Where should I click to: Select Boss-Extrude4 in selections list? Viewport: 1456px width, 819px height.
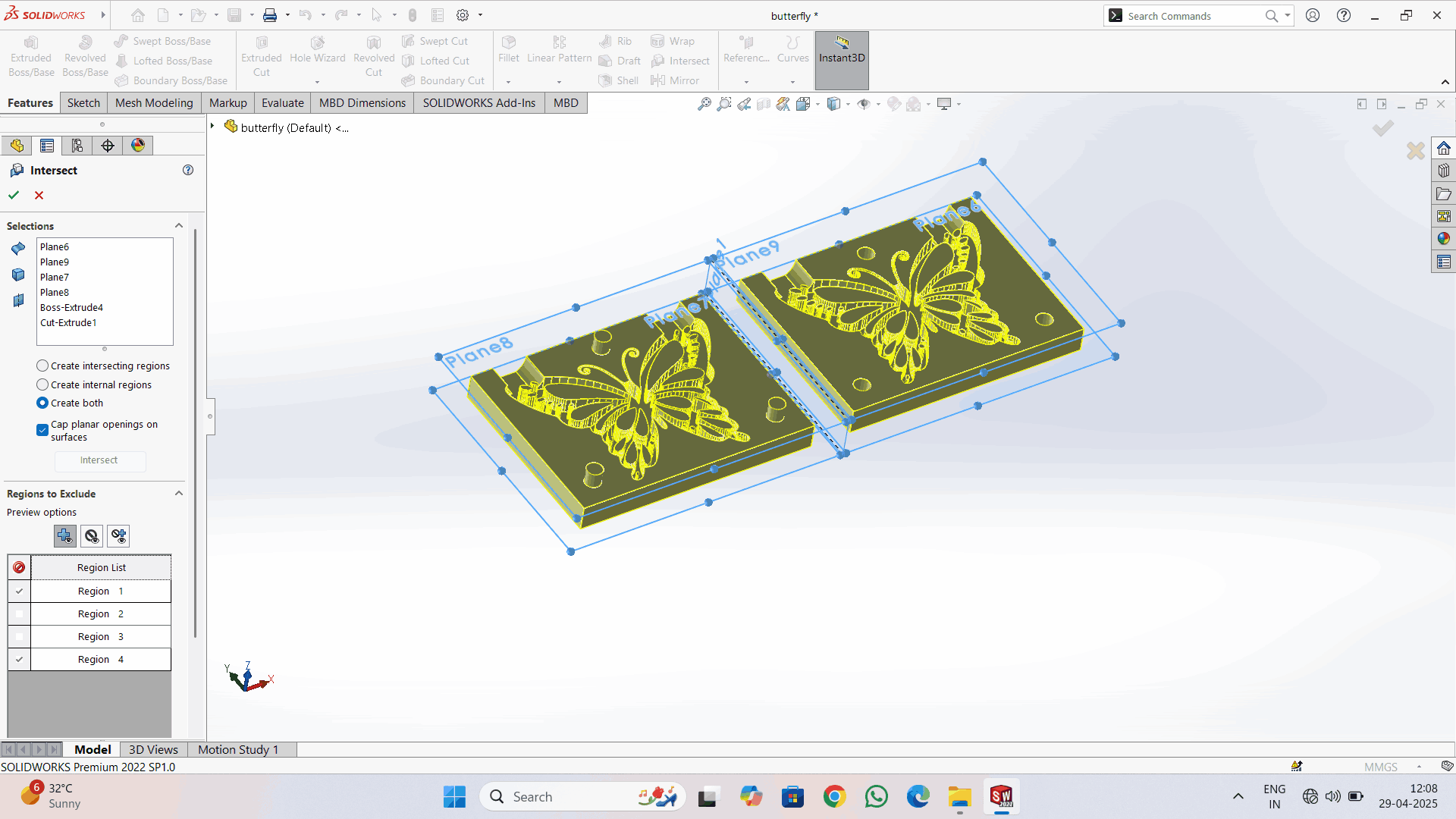71,307
